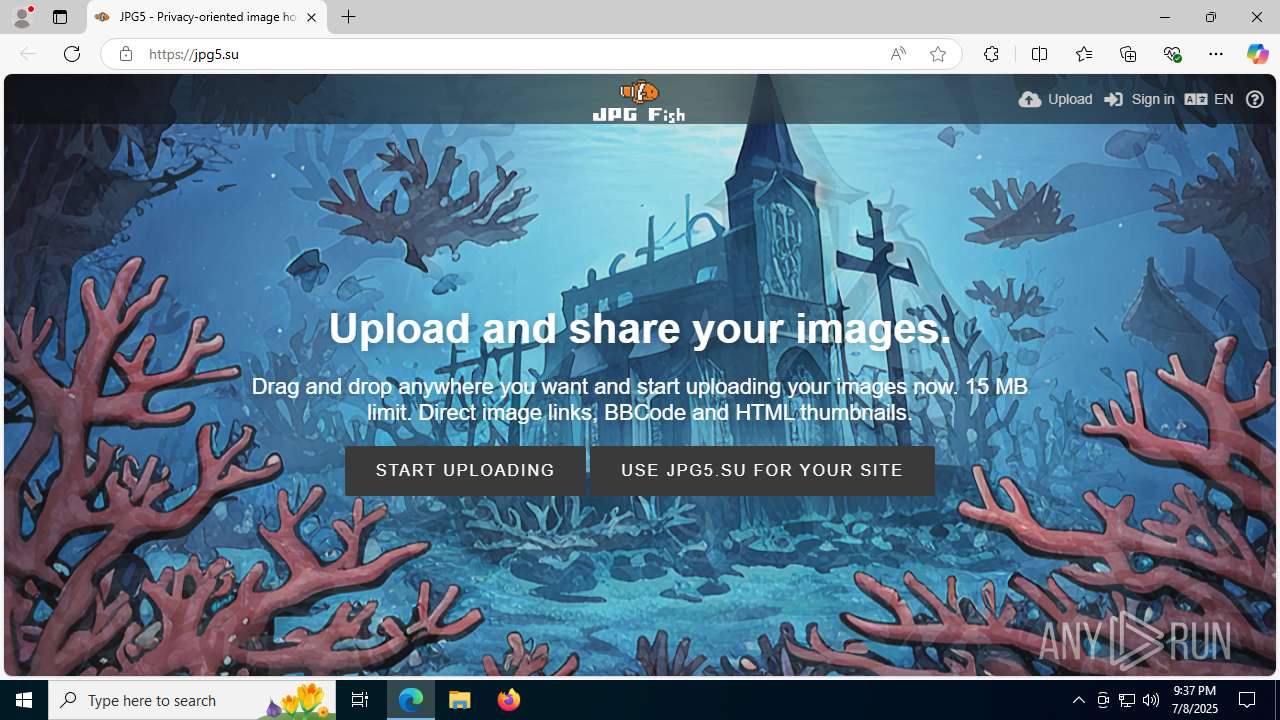Click the START UPLOADING button
The image size is (1280, 720).
point(465,470)
